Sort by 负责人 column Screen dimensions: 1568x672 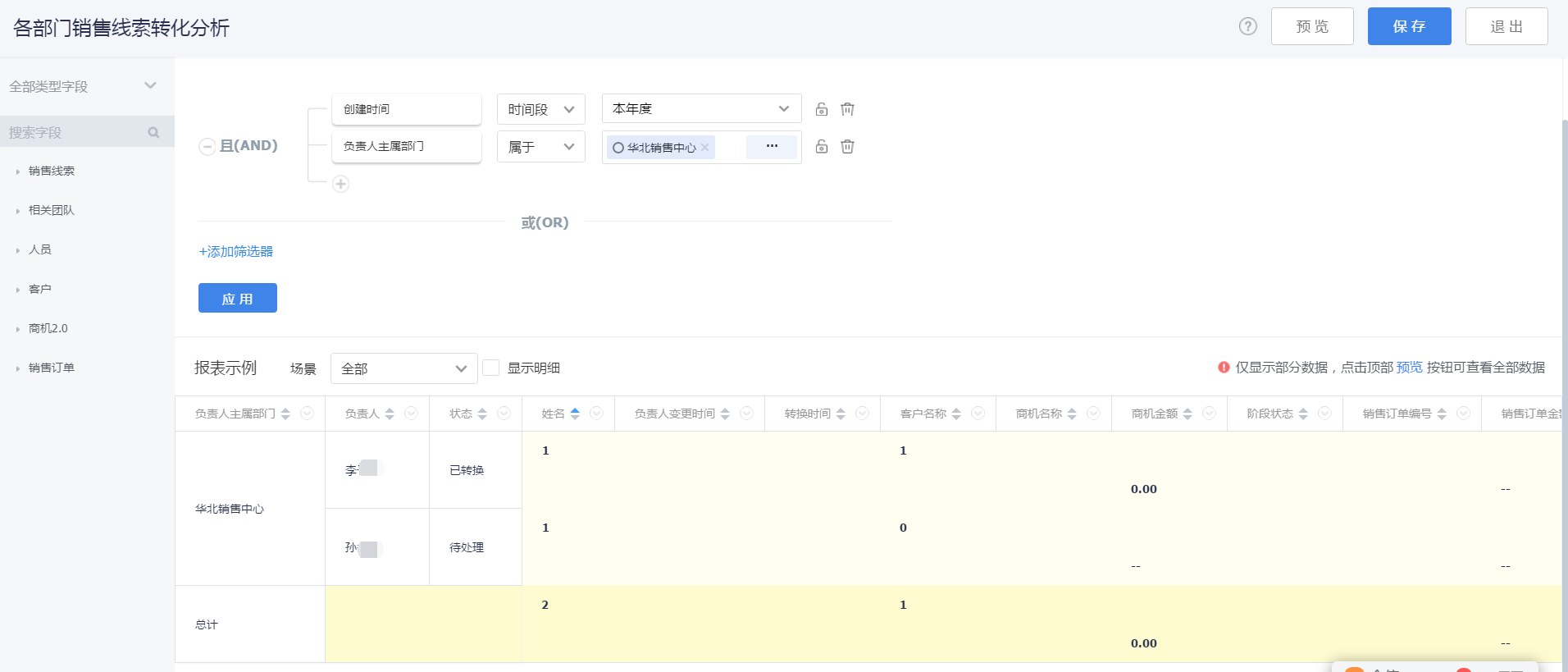click(390, 414)
